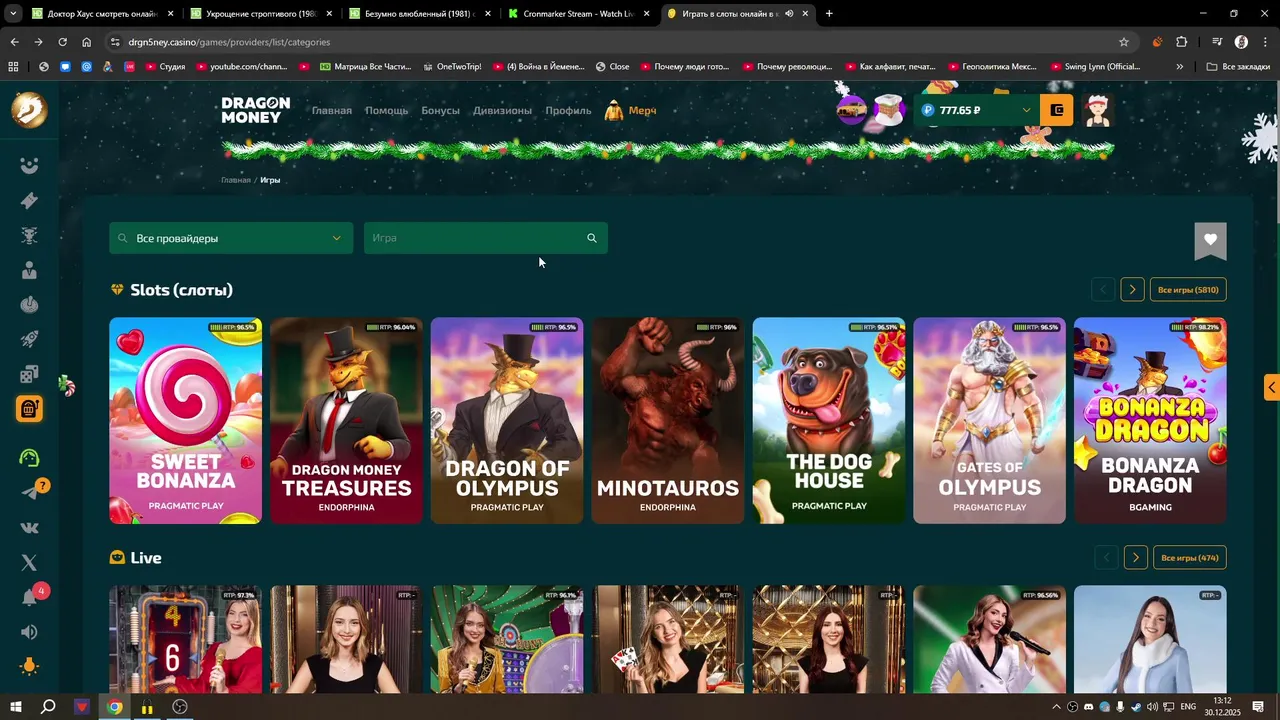The width and height of the screenshot is (1280, 720).
Task: Open the Все закладки folder
Action: point(1239,67)
